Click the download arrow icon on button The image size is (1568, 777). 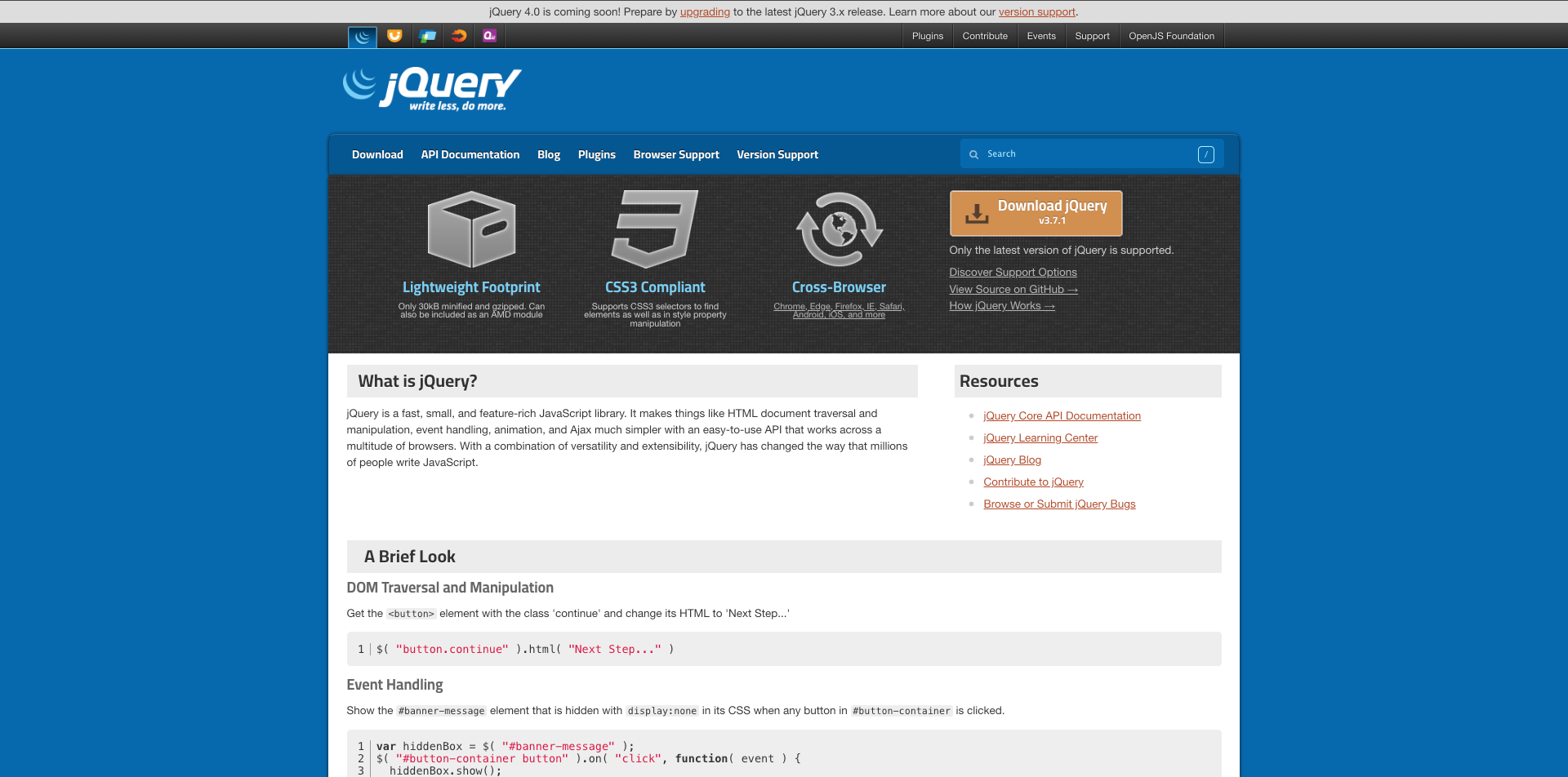pos(977,214)
